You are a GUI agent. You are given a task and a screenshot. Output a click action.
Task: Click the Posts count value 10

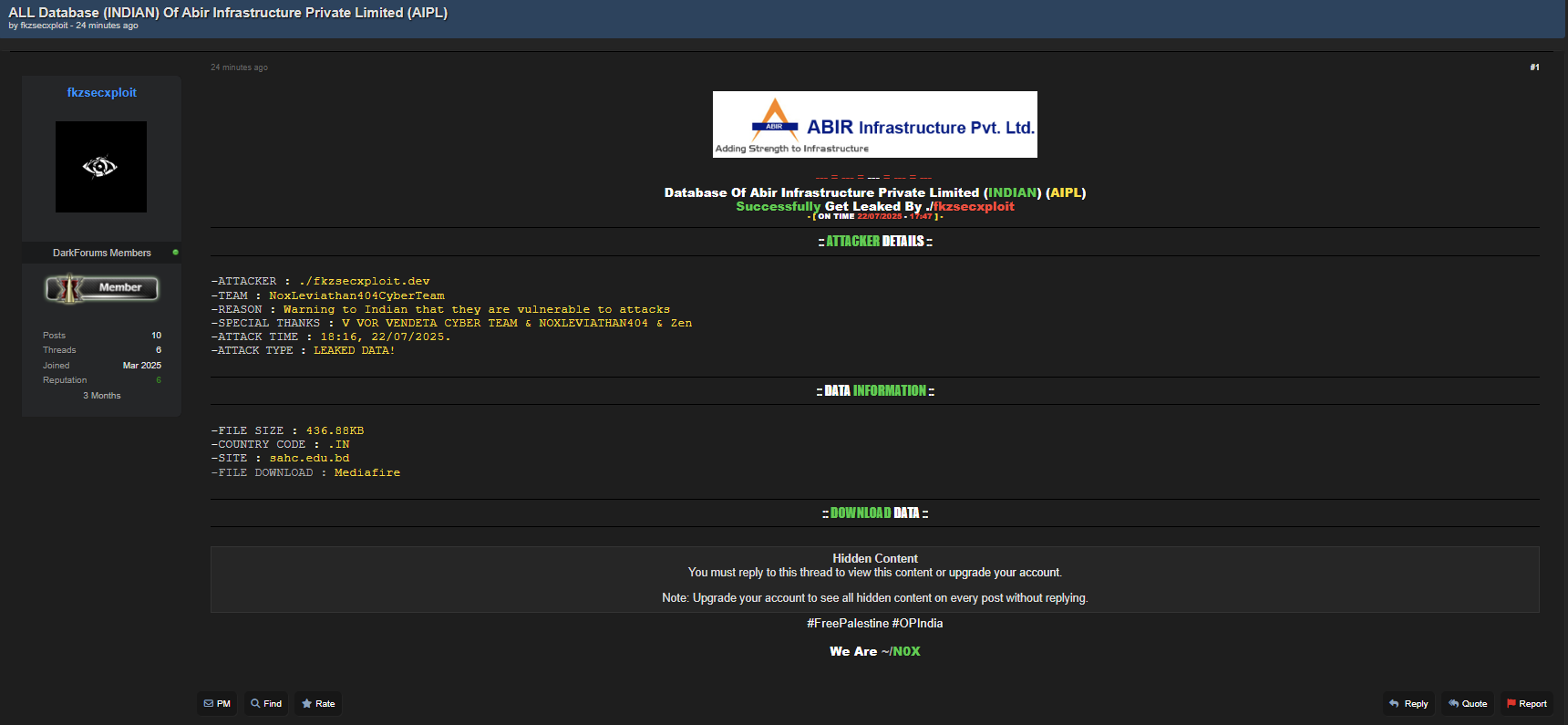(156, 336)
